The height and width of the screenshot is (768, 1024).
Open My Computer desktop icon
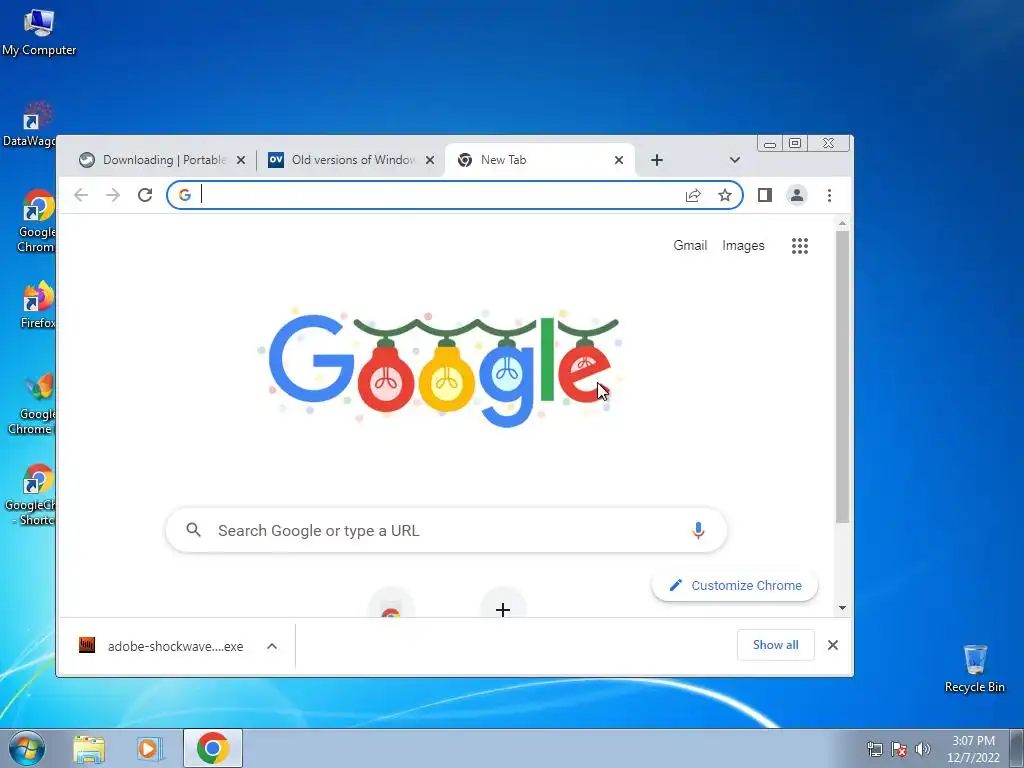pyautogui.click(x=39, y=33)
